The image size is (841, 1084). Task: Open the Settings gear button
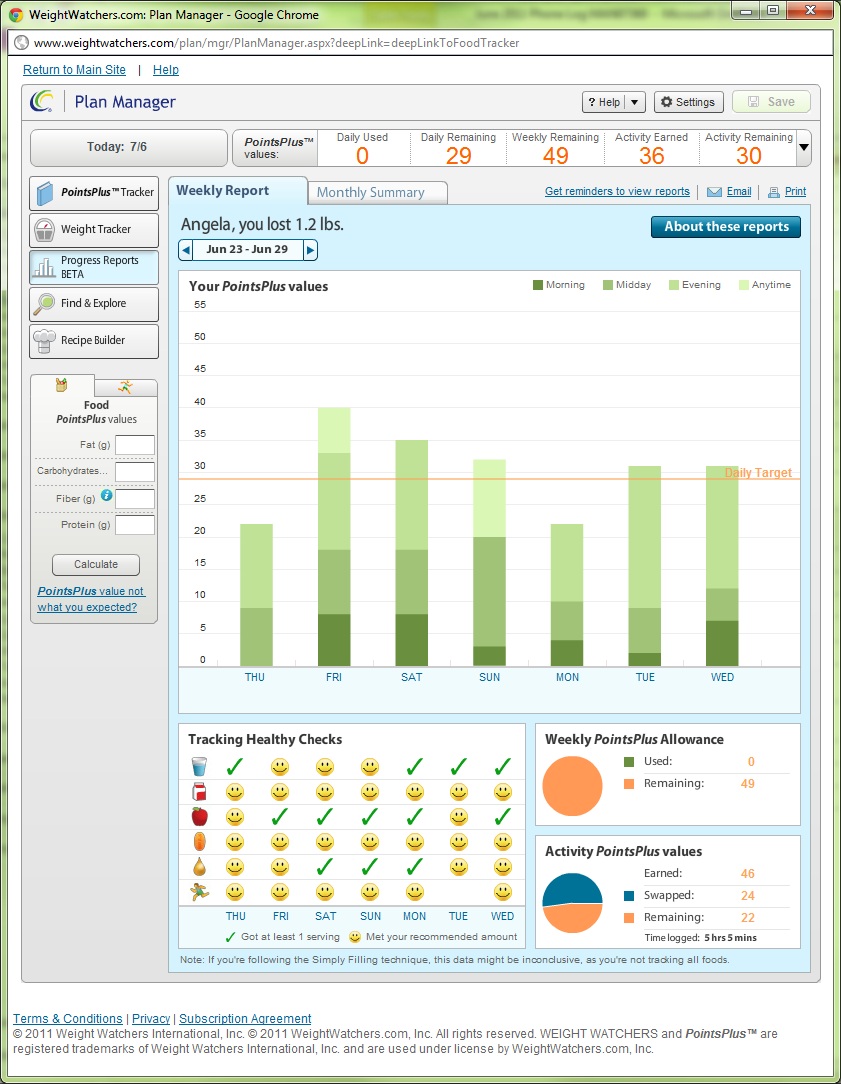tap(689, 102)
